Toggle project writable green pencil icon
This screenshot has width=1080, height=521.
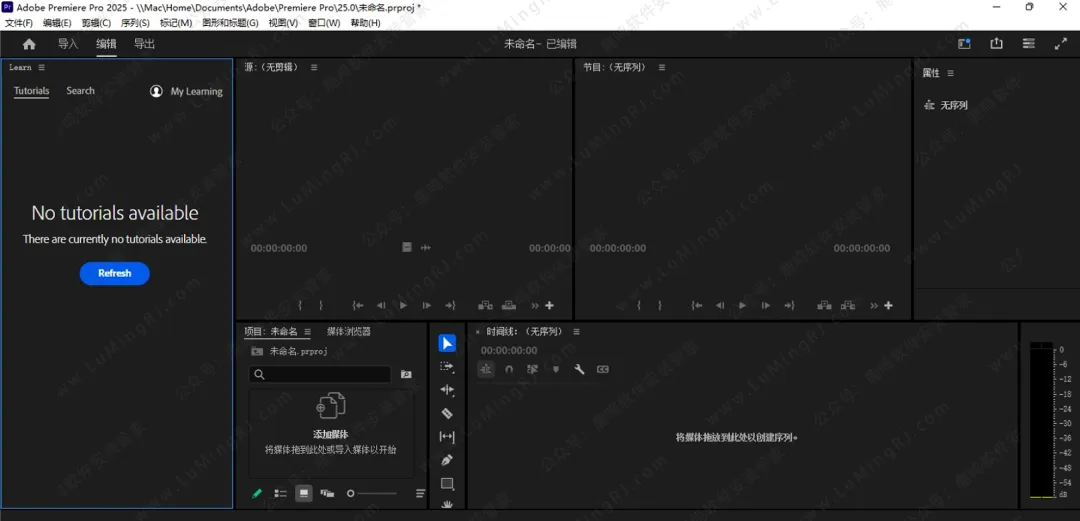click(257, 493)
